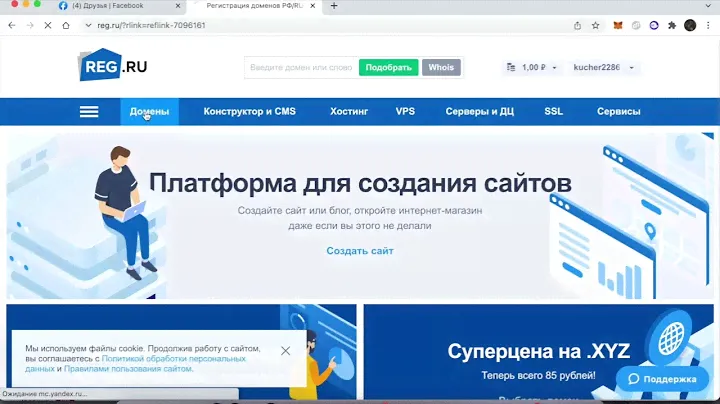
Task: Open a new browser tab
Action: (x=334, y=6)
